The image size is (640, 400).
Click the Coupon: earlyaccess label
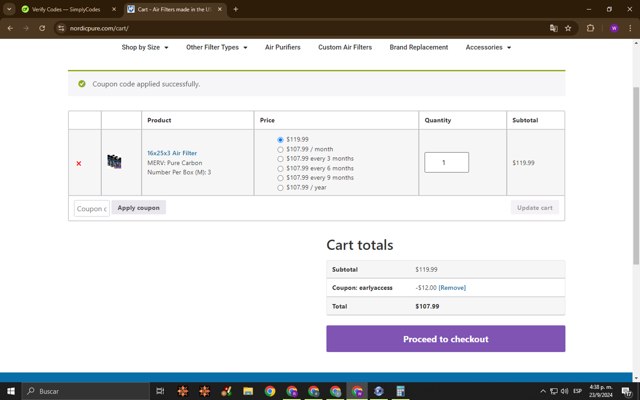[362, 288]
